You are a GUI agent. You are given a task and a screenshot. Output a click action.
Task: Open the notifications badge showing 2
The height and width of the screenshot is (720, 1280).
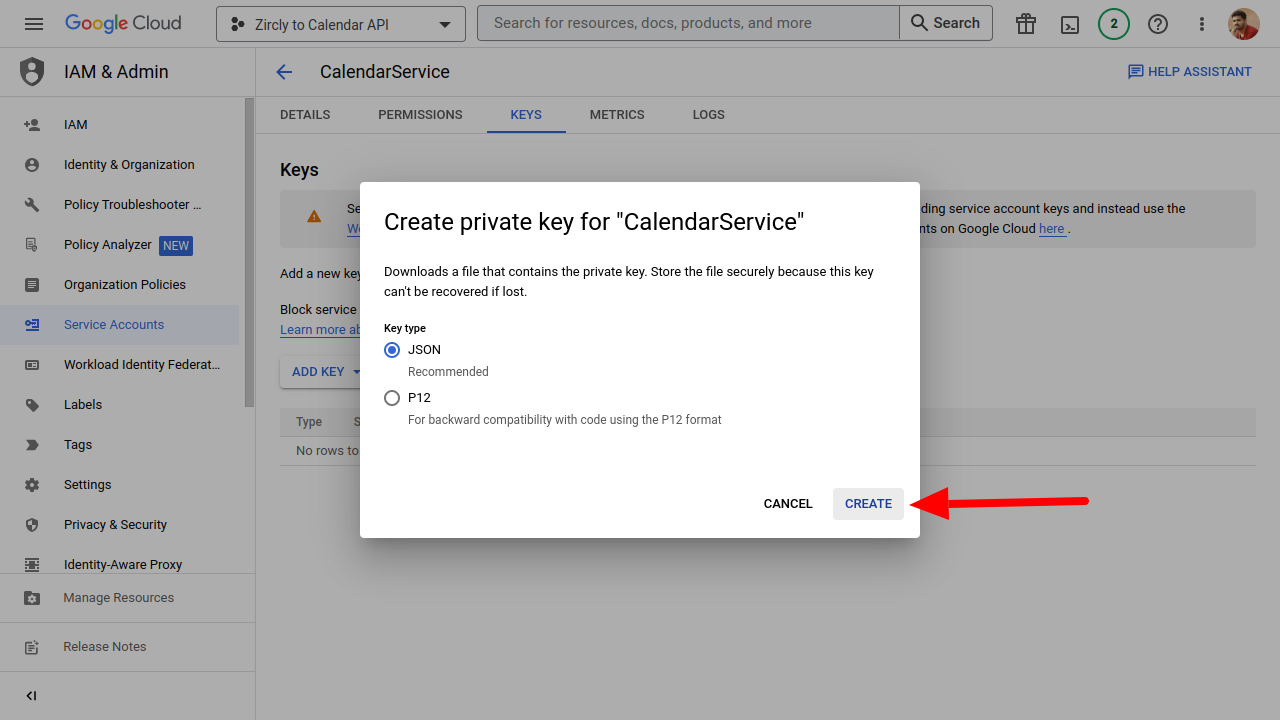point(1114,24)
